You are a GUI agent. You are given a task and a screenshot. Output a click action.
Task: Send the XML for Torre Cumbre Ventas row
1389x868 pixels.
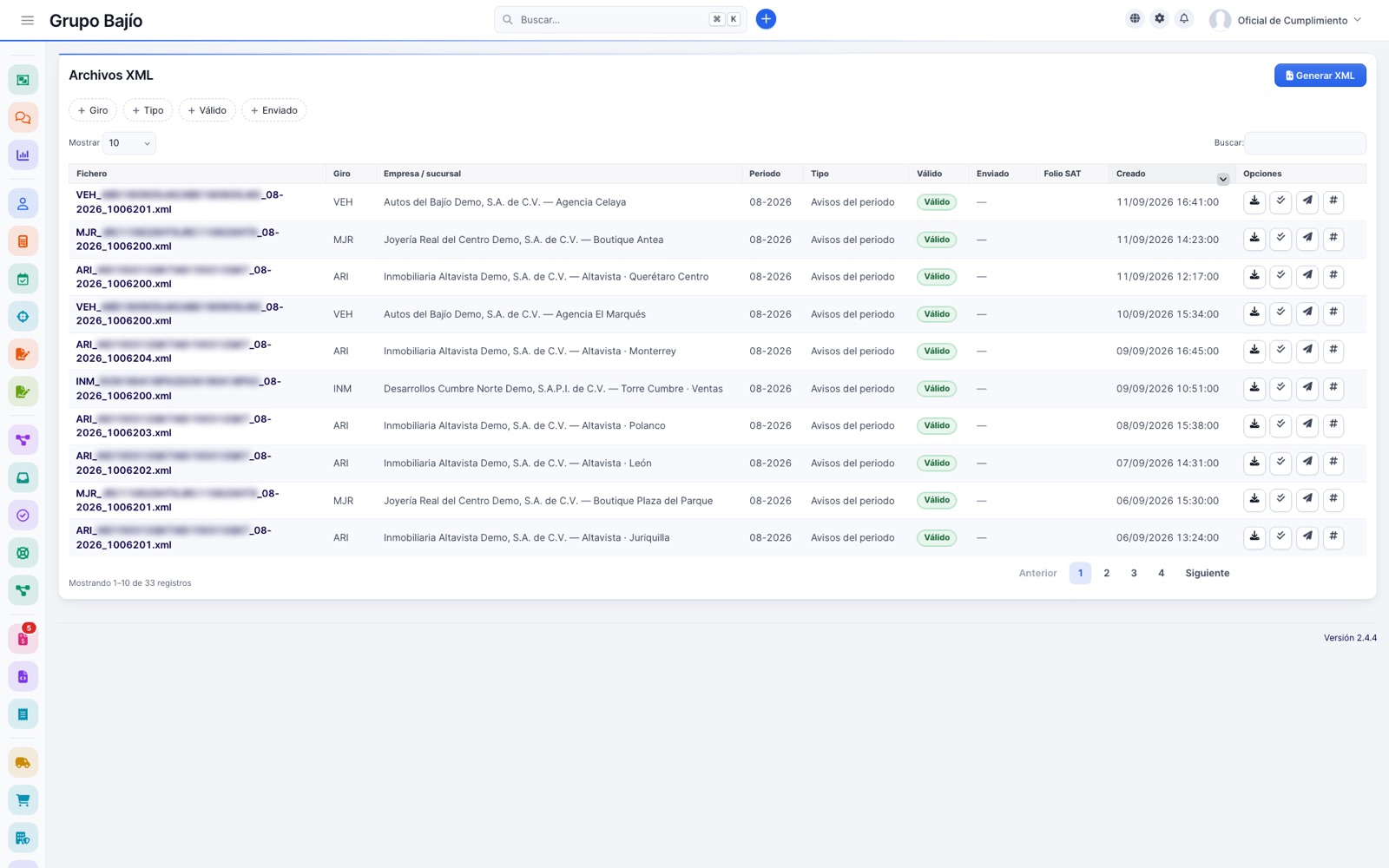coord(1307,388)
